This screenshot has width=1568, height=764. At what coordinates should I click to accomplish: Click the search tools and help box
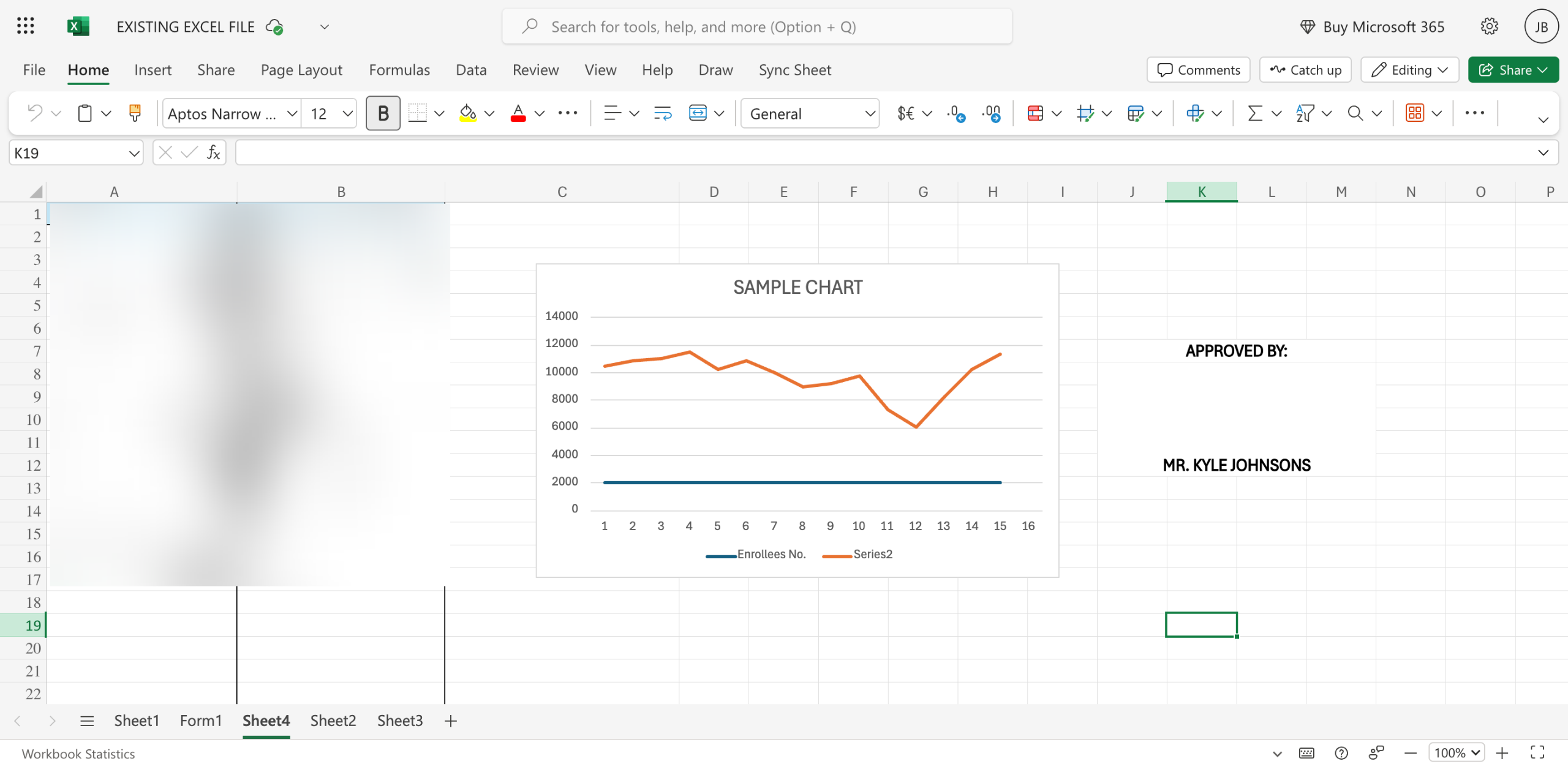point(757,26)
